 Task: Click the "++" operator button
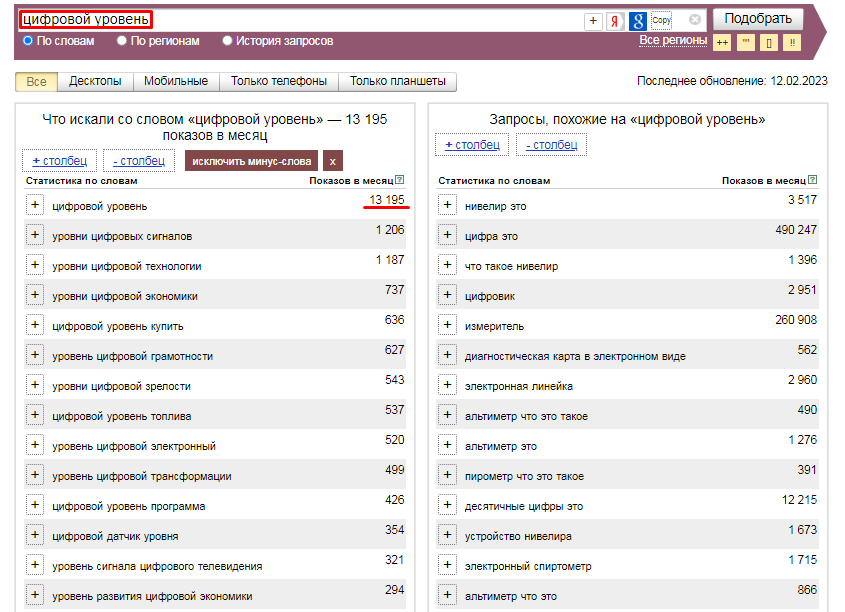[722, 42]
